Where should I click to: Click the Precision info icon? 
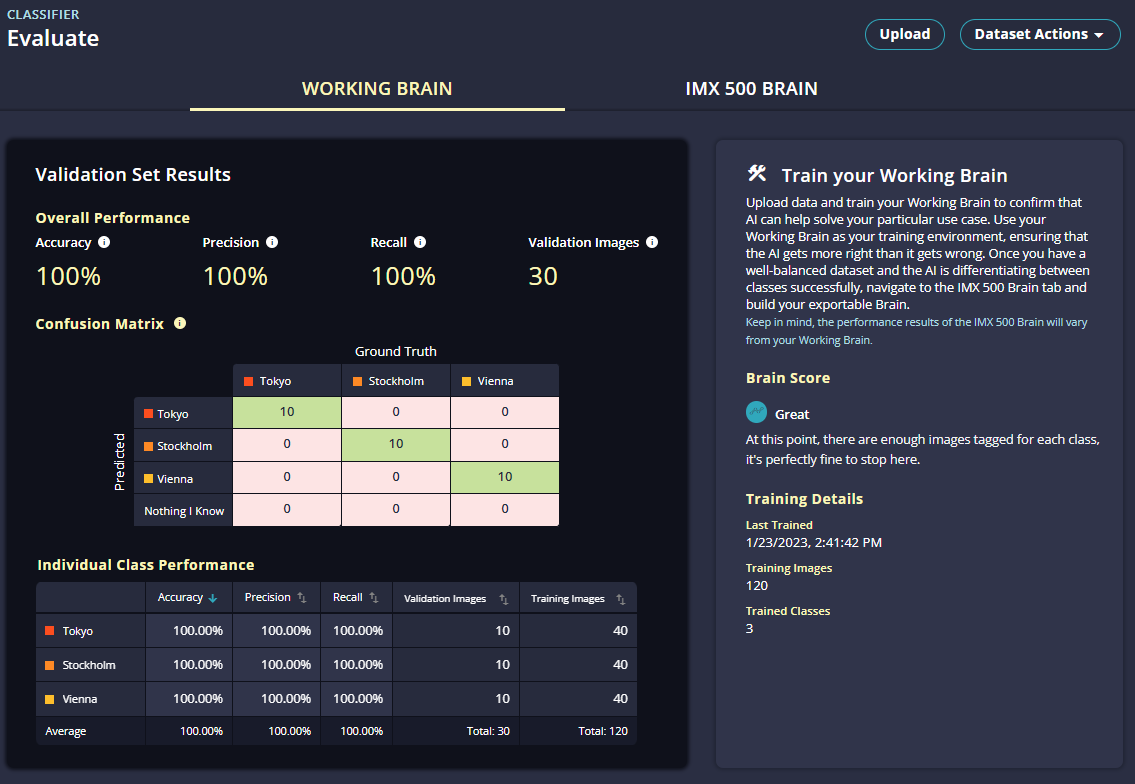coord(271,242)
